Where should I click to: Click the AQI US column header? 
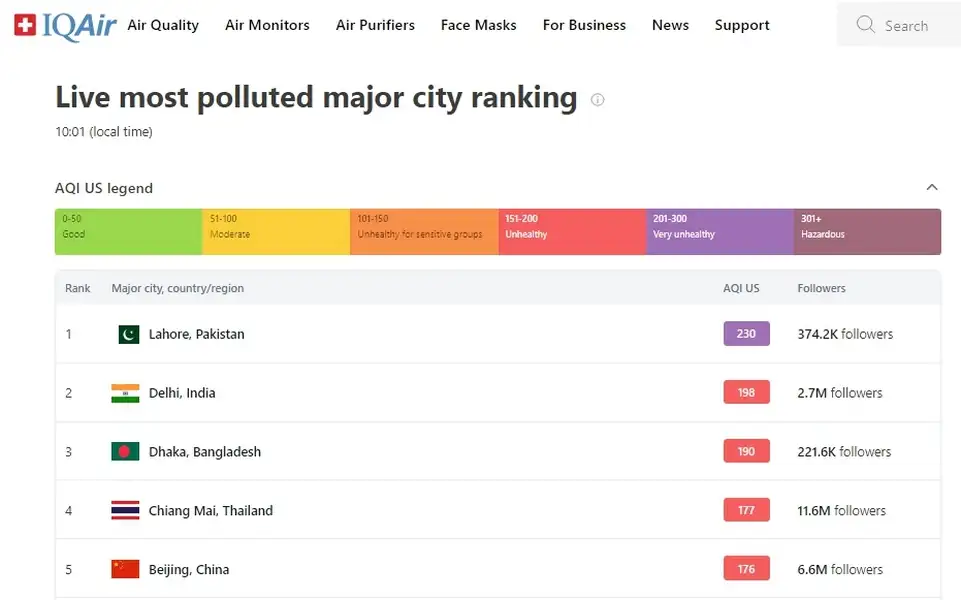coord(741,288)
